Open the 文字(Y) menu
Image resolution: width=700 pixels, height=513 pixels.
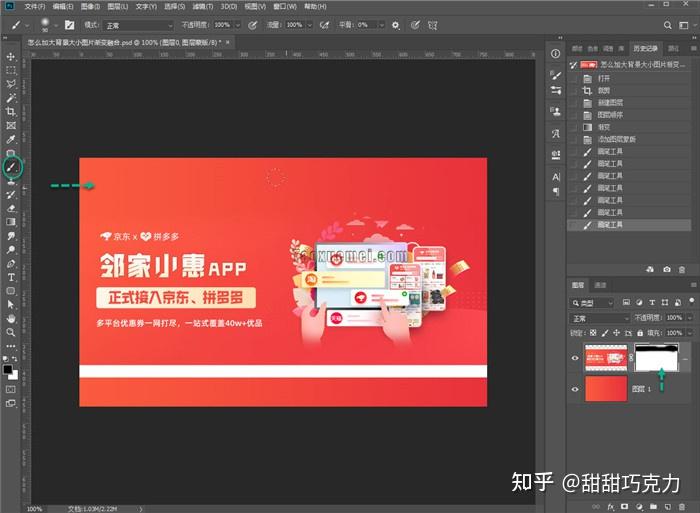coord(146,7)
